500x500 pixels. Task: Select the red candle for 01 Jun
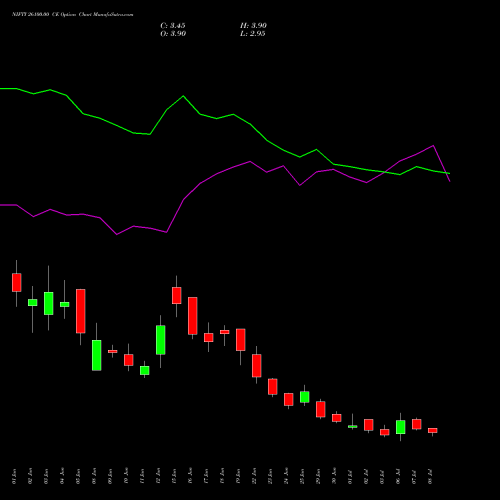tap(17, 282)
